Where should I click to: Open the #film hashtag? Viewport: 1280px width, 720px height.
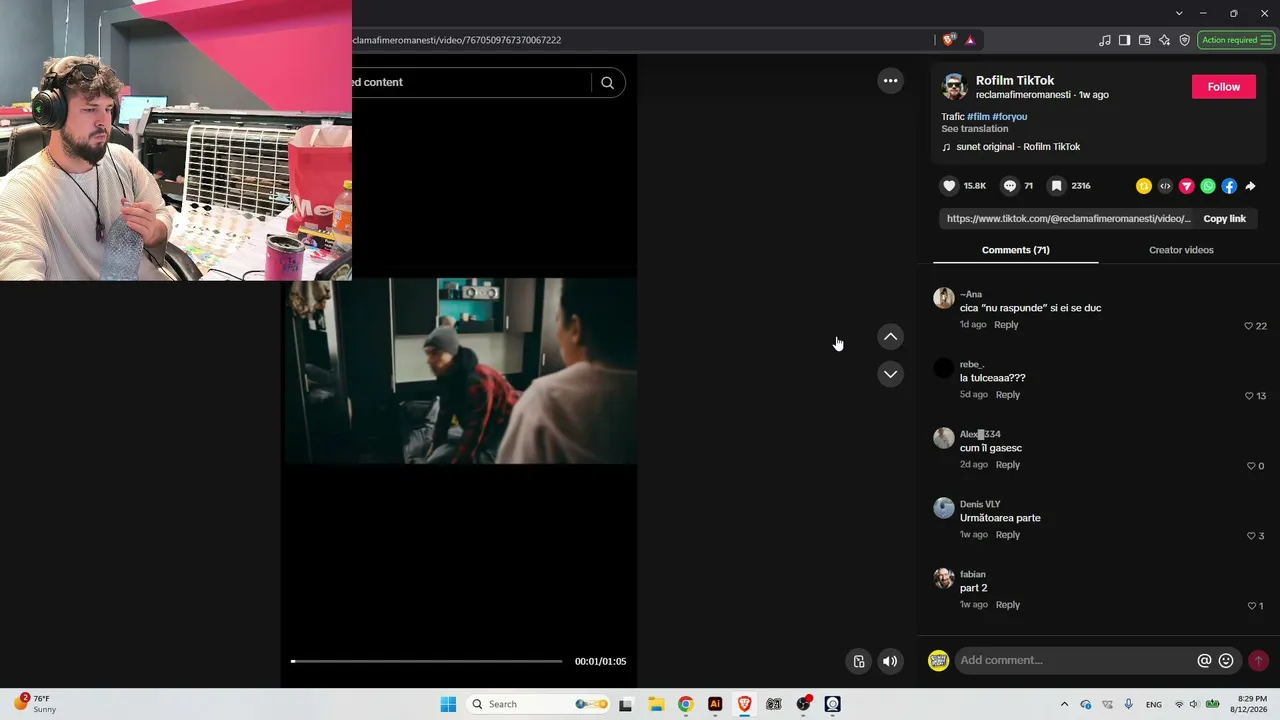click(978, 117)
